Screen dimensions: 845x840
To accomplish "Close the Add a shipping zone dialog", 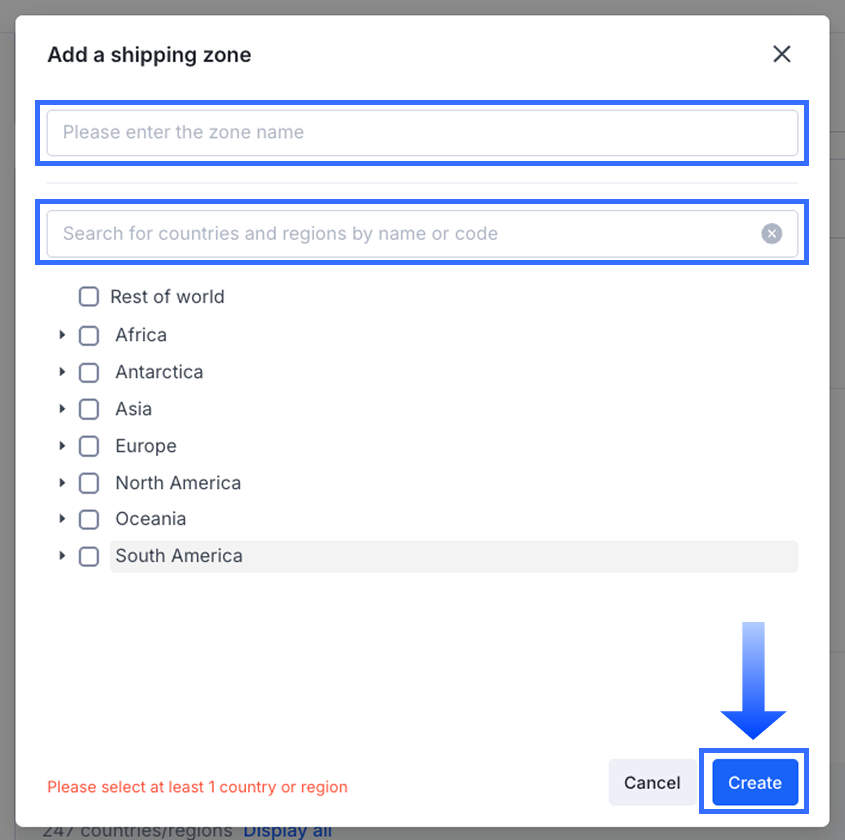I will (x=782, y=54).
